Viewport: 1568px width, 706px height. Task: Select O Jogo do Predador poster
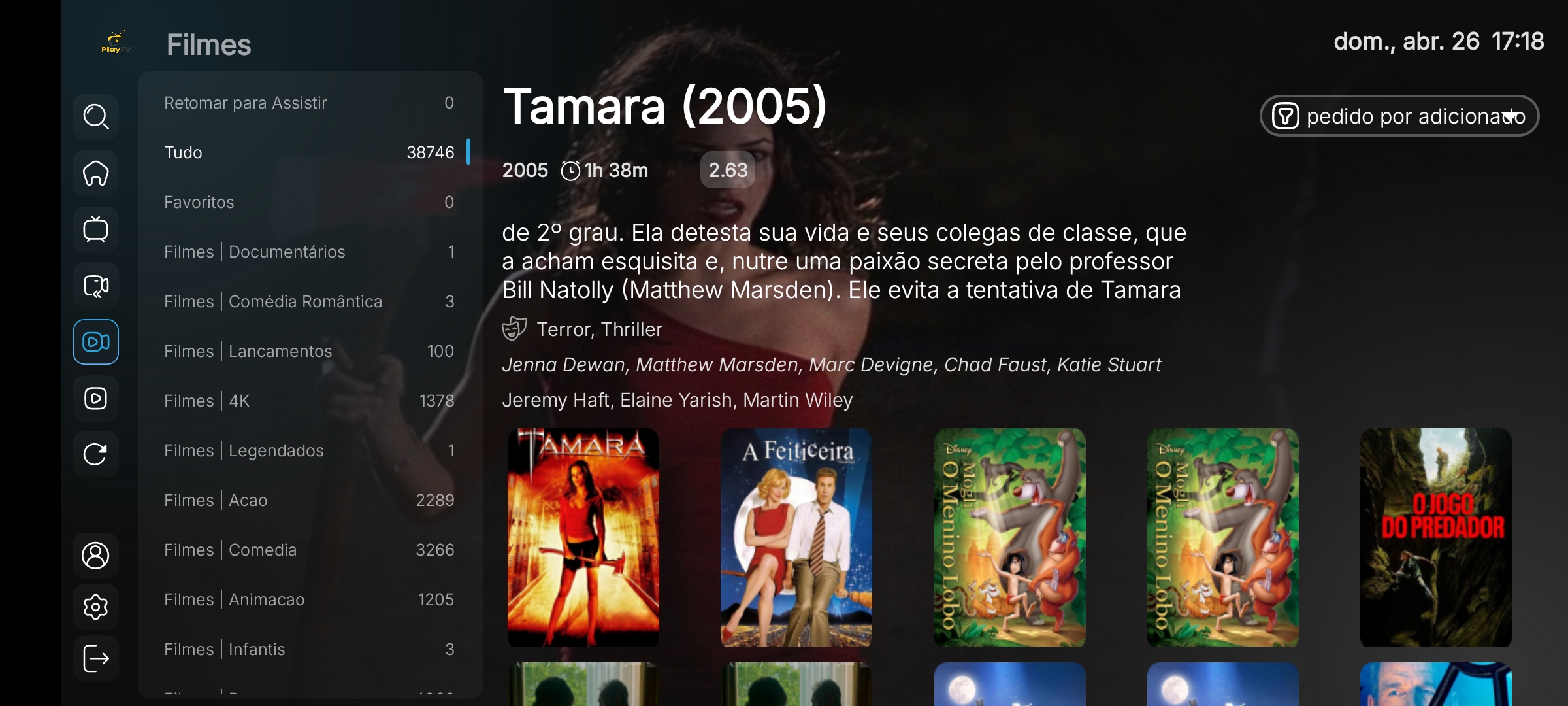1436,537
